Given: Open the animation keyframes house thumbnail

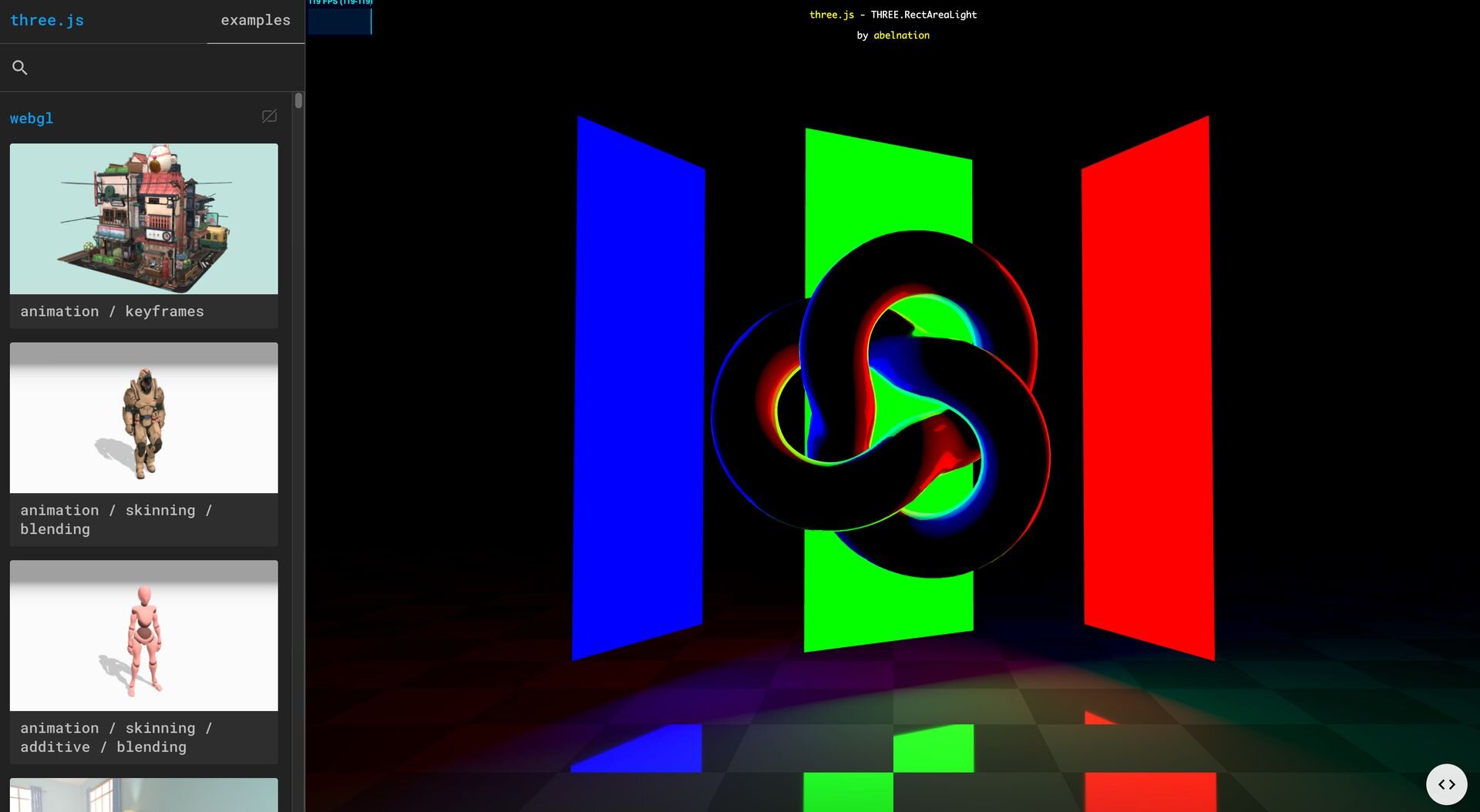Looking at the screenshot, I should (x=144, y=219).
